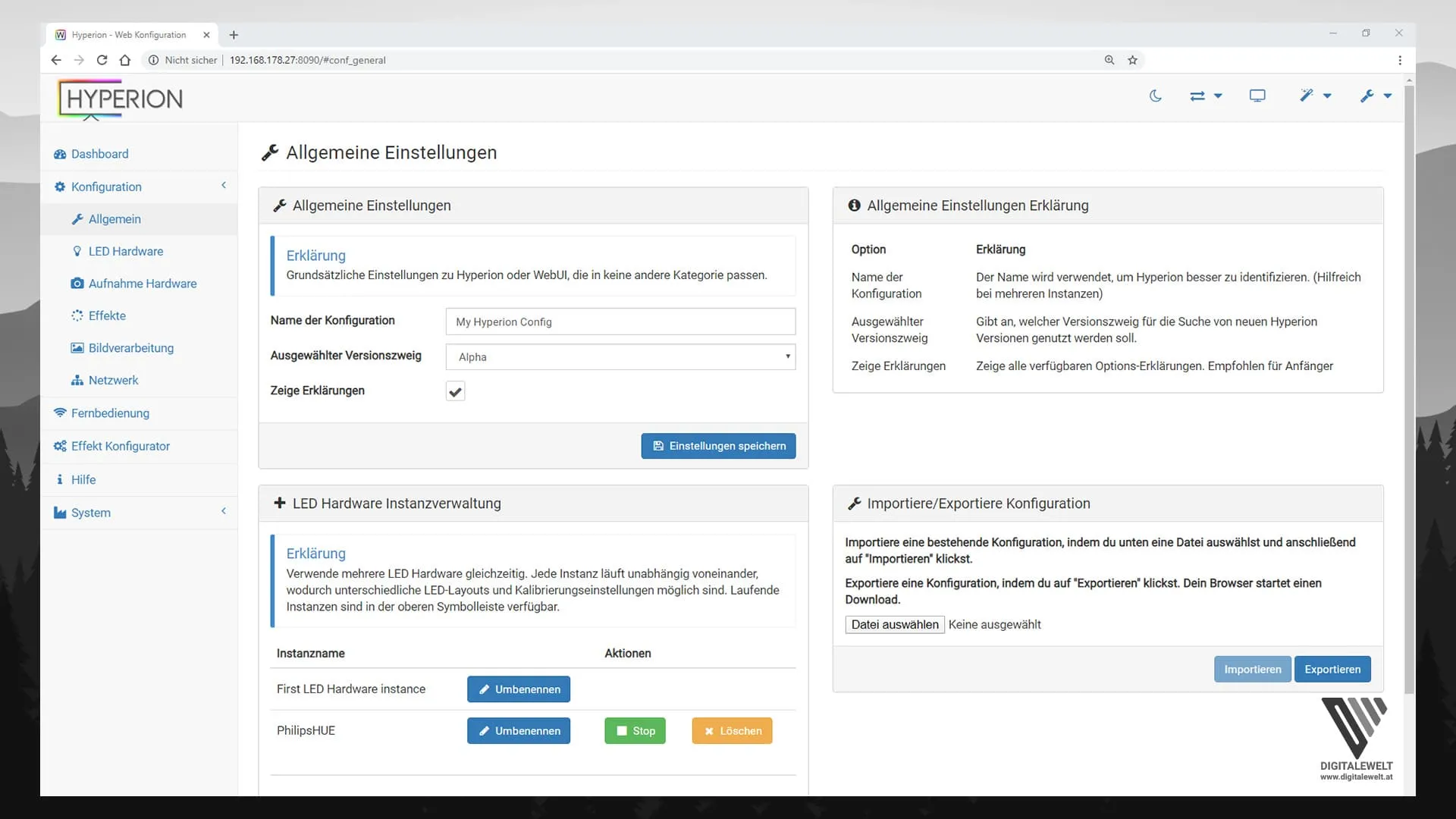Viewport: 1456px width, 819px height.
Task: Click the LED Hardware lightbulb icon
Action: (x=77, y=251)
